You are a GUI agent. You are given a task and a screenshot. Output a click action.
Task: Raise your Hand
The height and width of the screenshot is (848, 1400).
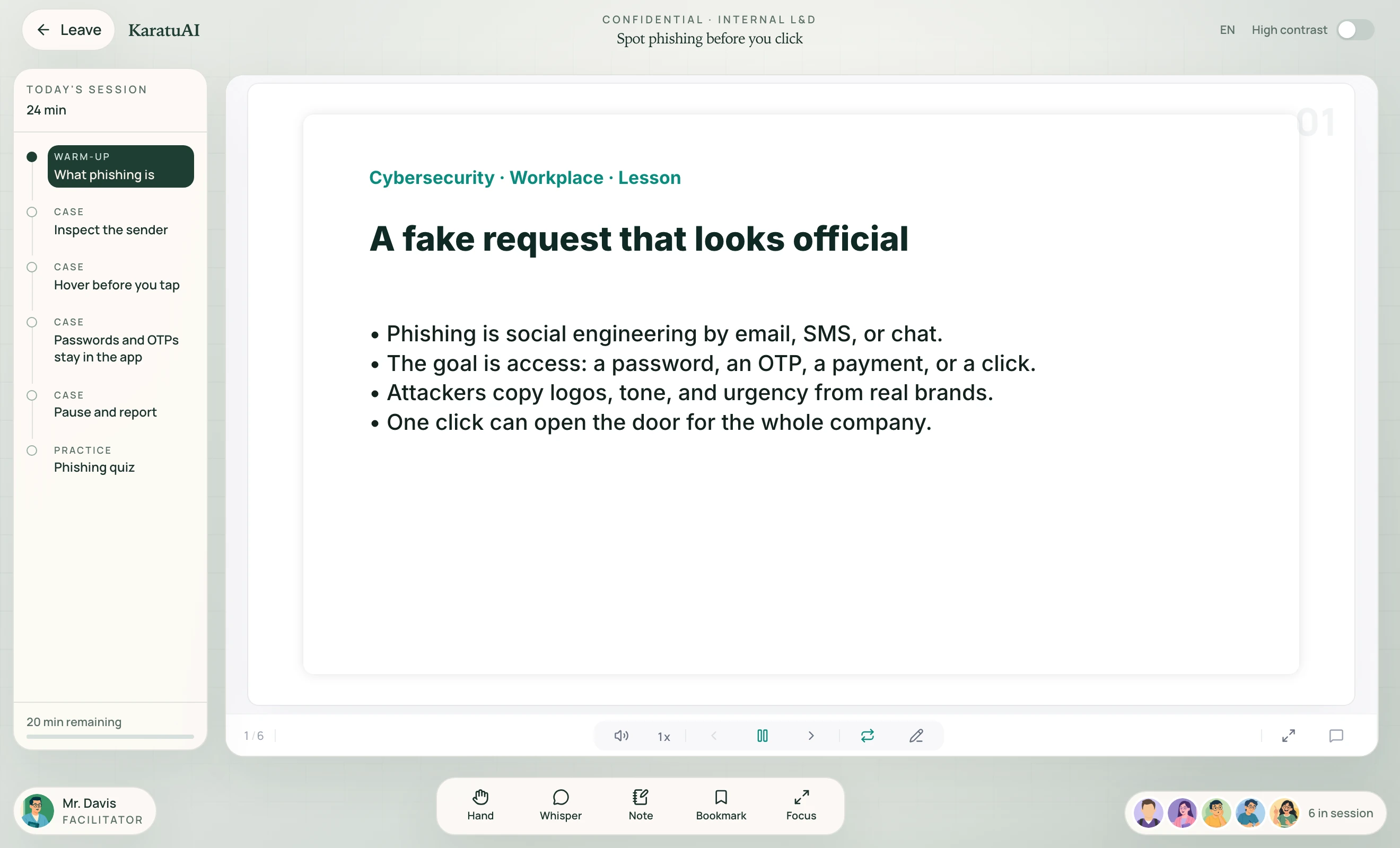click(x=480, y=806)
